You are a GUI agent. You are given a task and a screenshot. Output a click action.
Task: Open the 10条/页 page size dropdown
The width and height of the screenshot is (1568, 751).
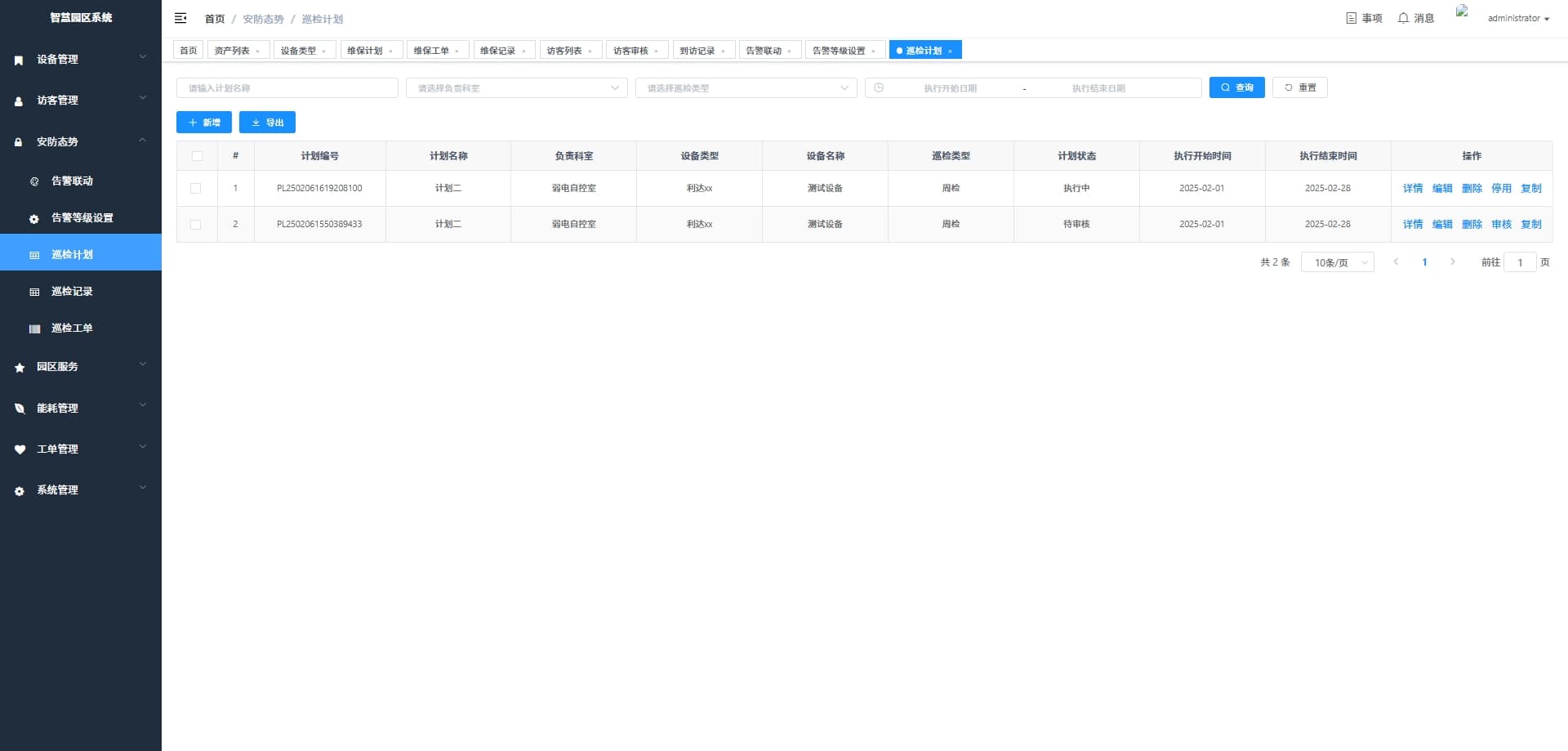click(1338, 262)
